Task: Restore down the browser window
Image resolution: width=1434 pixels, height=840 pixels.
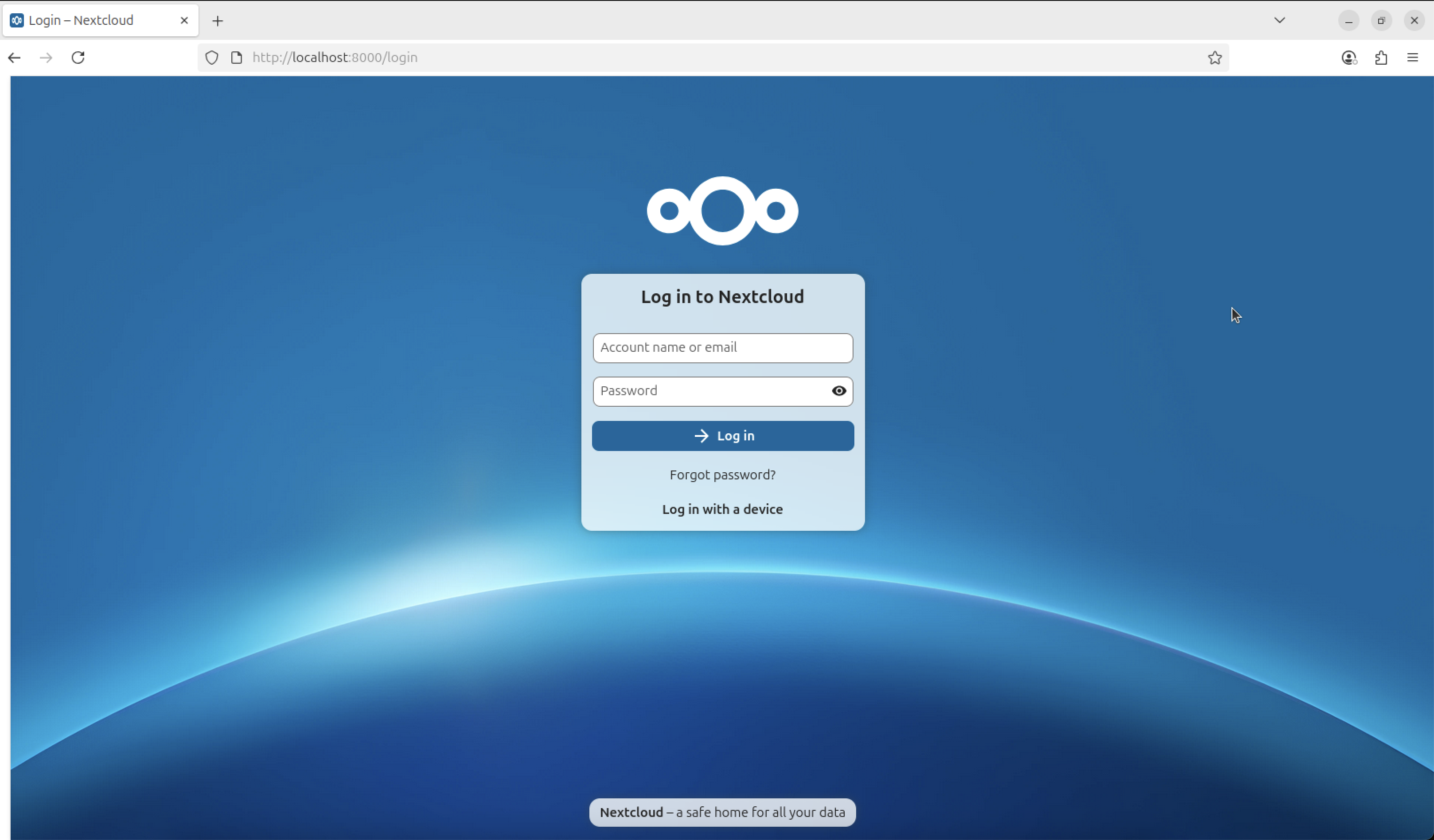Action: 1382,20
